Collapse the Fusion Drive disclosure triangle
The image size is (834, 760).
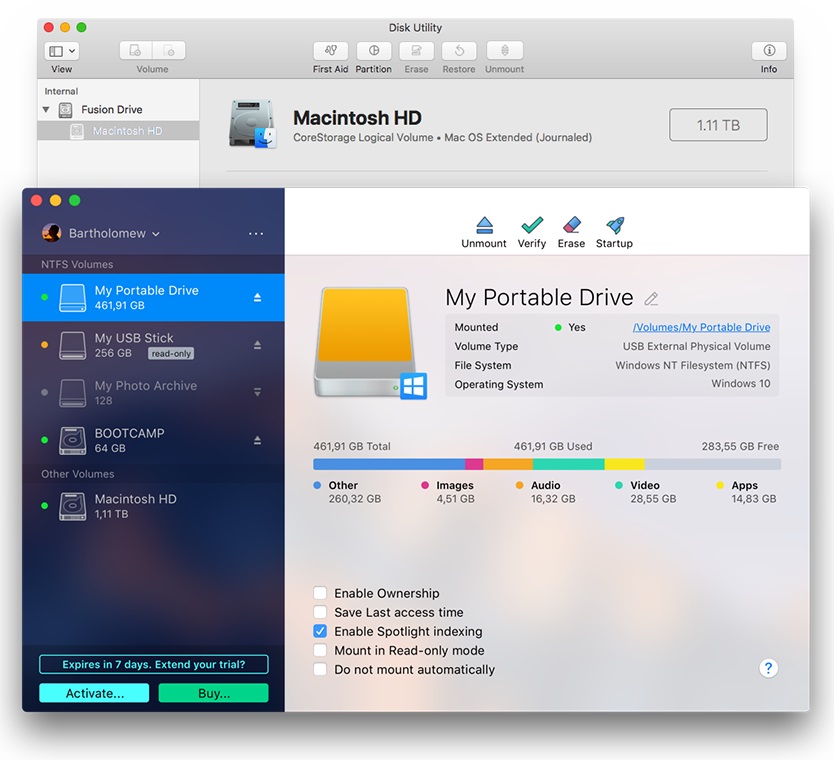point(46,110)
